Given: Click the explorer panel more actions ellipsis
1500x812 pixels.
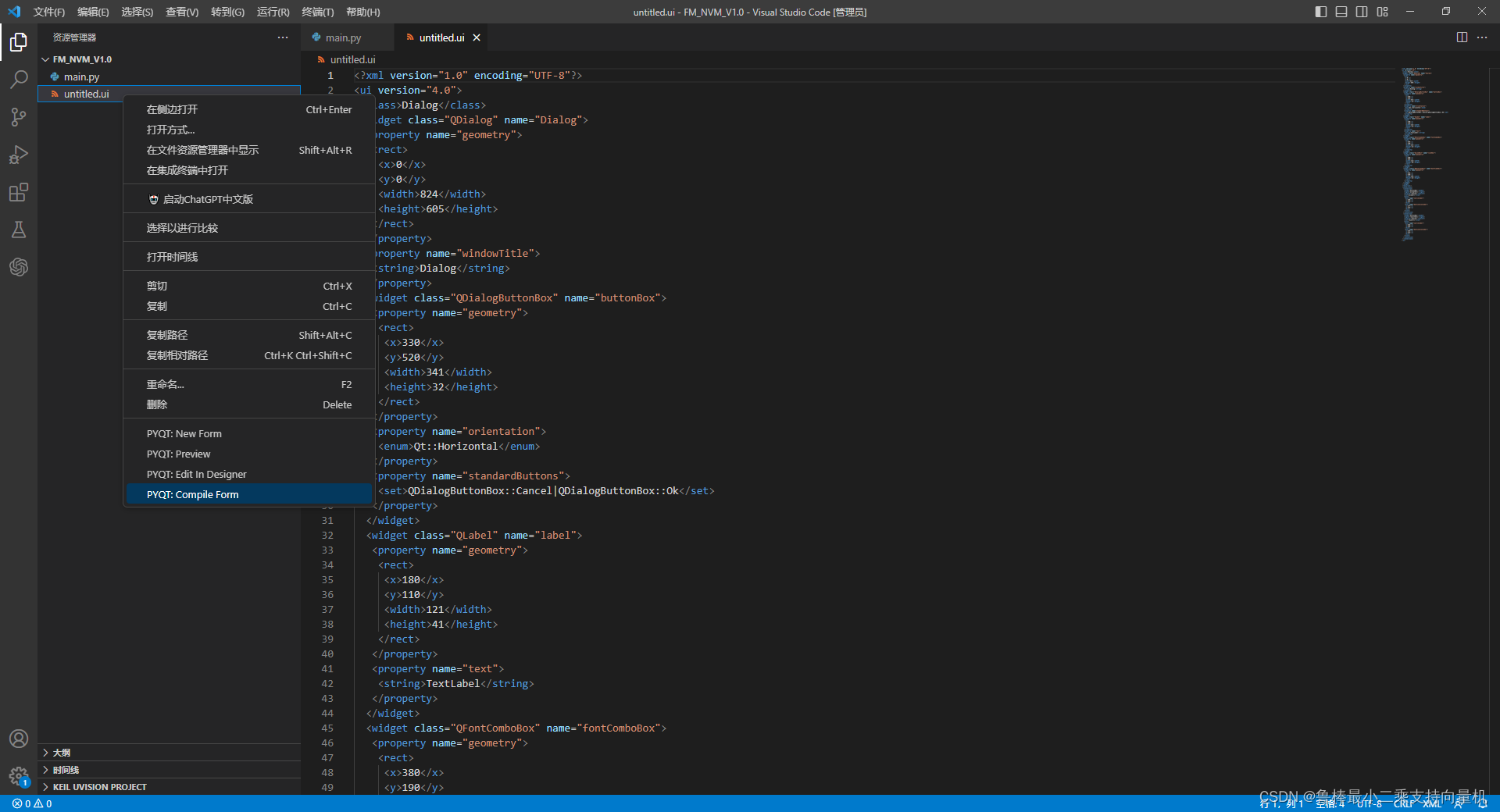Looking at the screenshot, I should pos(283,37).
